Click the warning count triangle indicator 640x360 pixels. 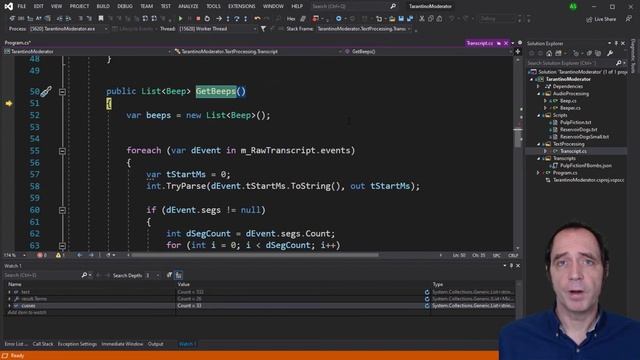point(60,255)
